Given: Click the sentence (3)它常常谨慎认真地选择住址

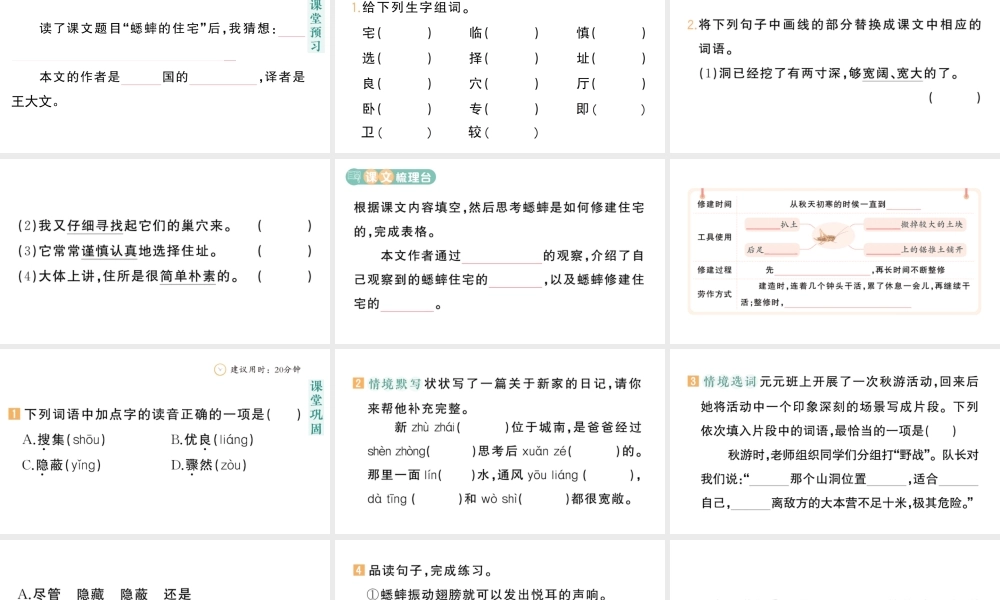Looking at the screenshot, I should tap(117, 251).
